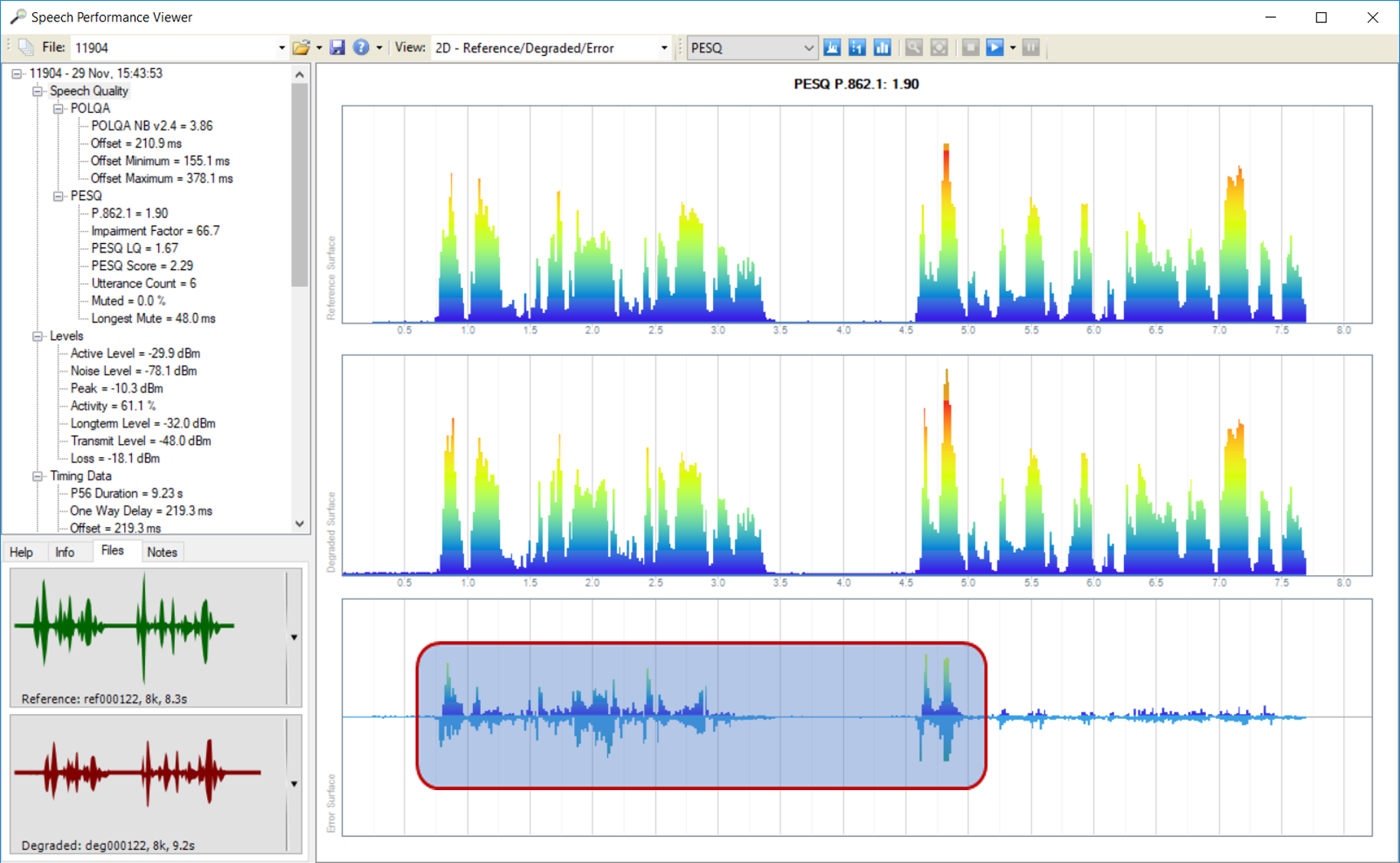Click the magnifier zoom icon in toolbar

click(913, 48)
